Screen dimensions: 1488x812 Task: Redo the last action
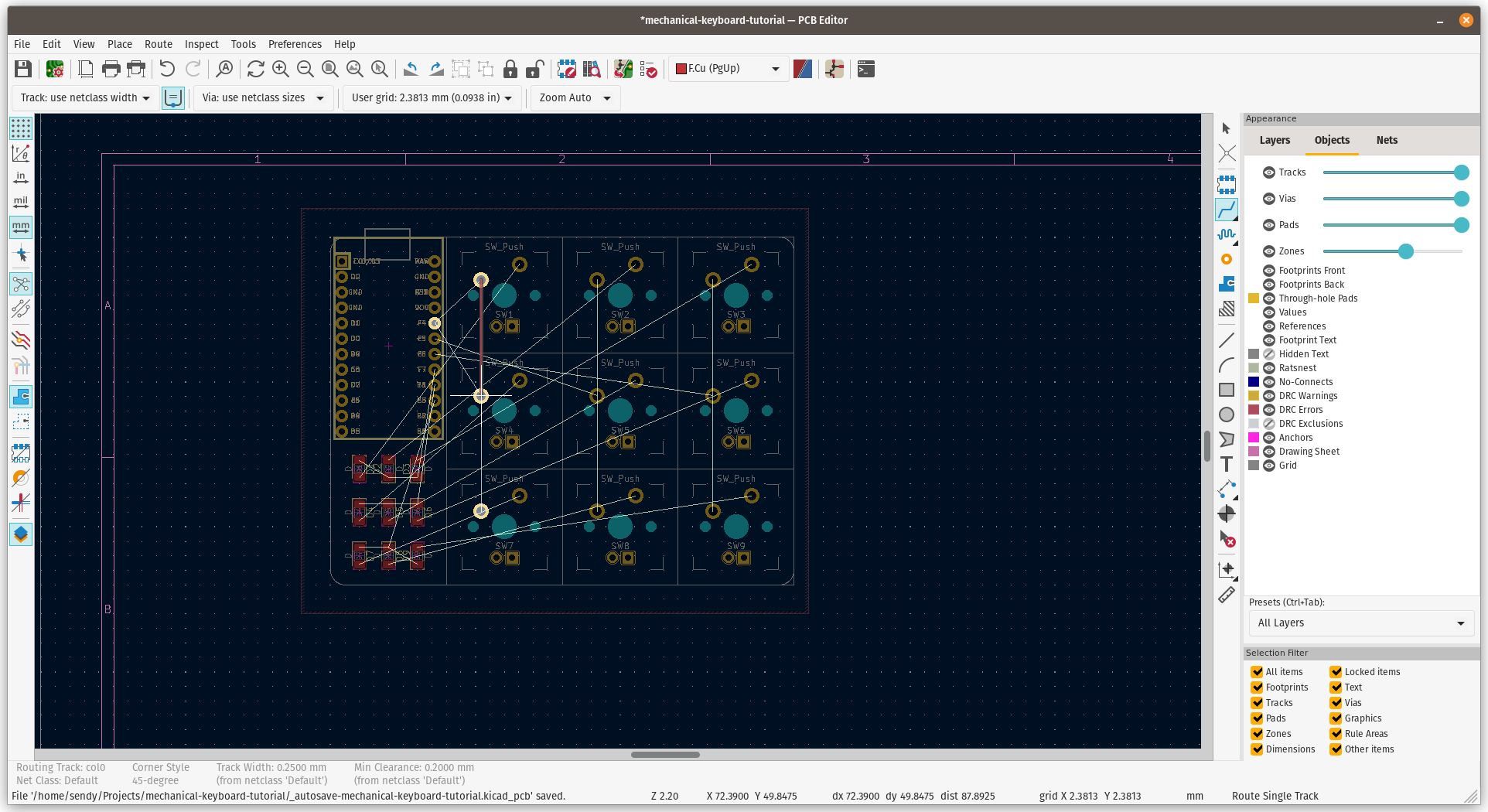pos(193,69)
